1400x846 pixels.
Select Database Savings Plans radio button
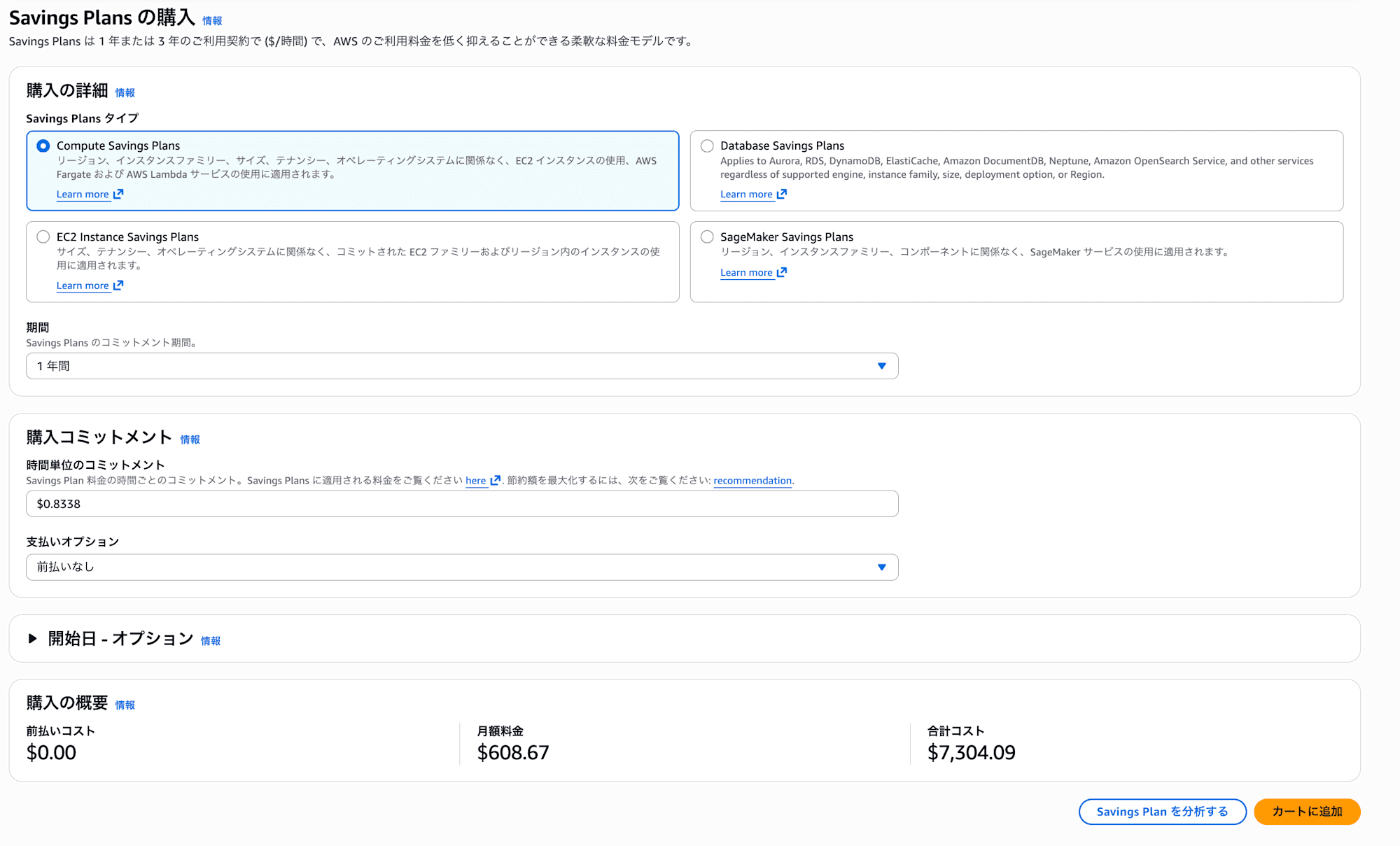[707, 146]
